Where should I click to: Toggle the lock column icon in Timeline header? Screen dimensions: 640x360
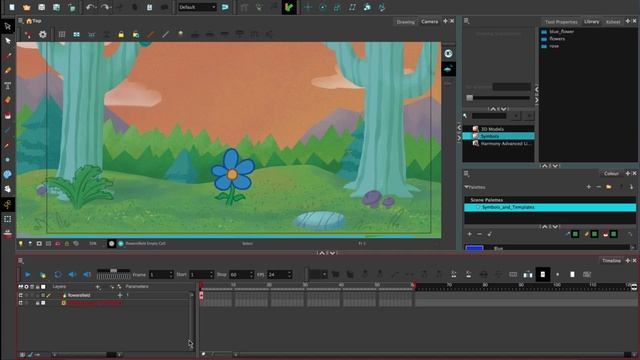coord(38,287)
